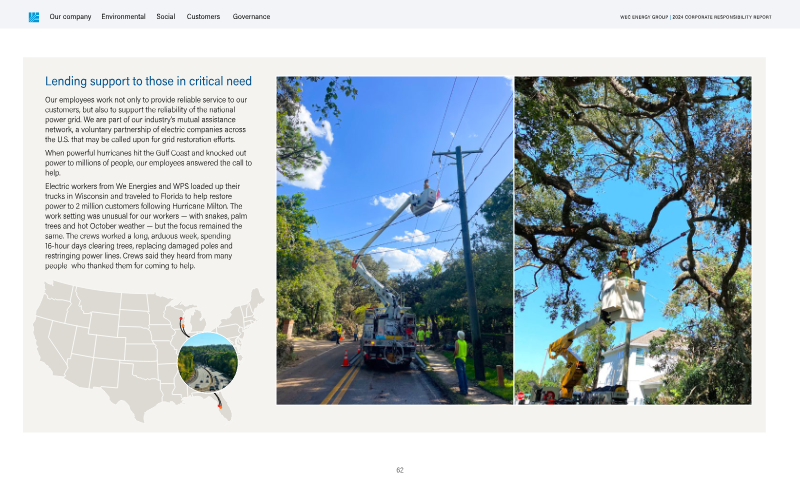
Task: Navigate to the Governance section
Action: (x=251, y=17)
